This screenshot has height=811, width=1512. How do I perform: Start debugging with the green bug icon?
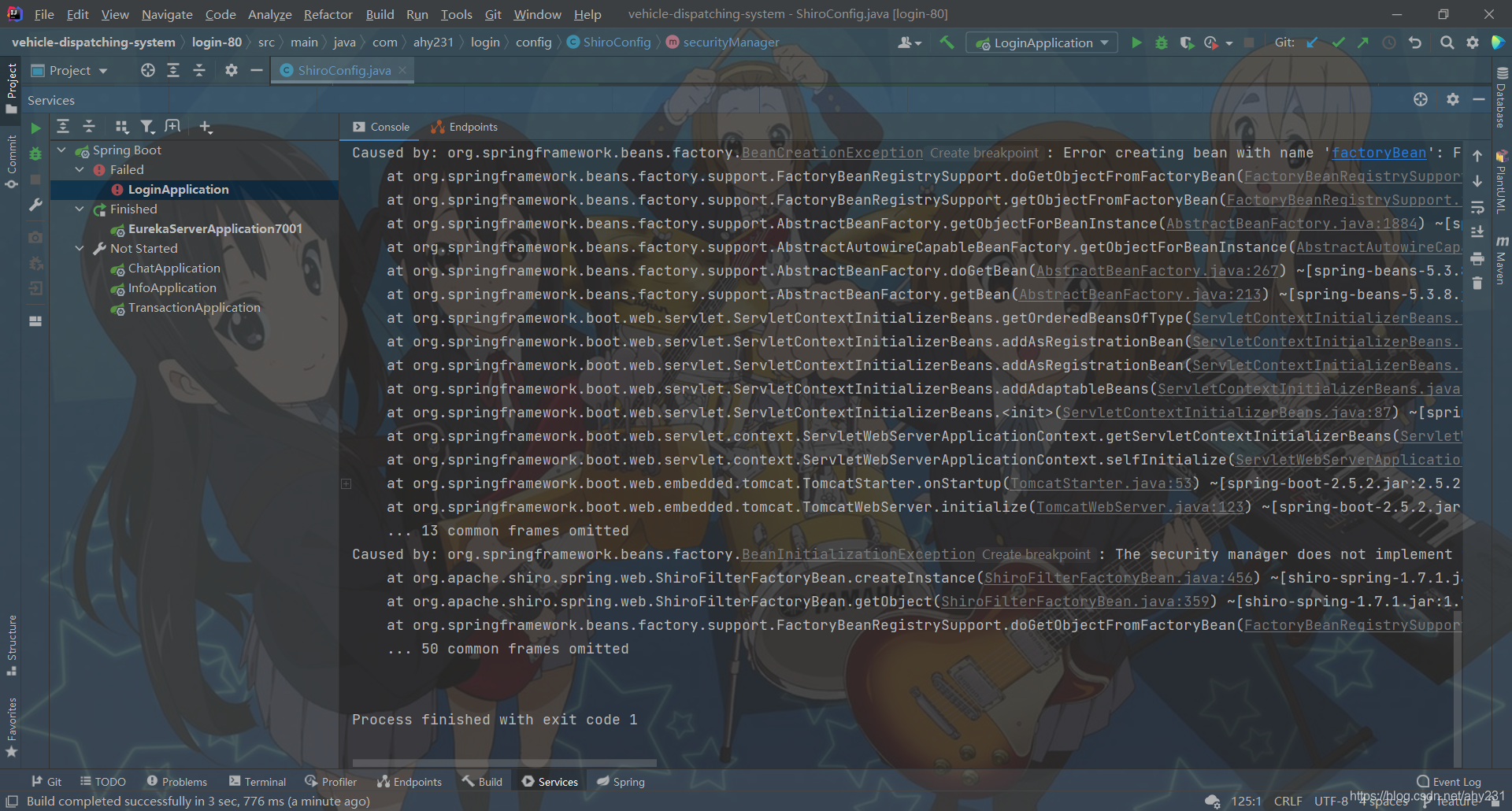(1161, 43)
